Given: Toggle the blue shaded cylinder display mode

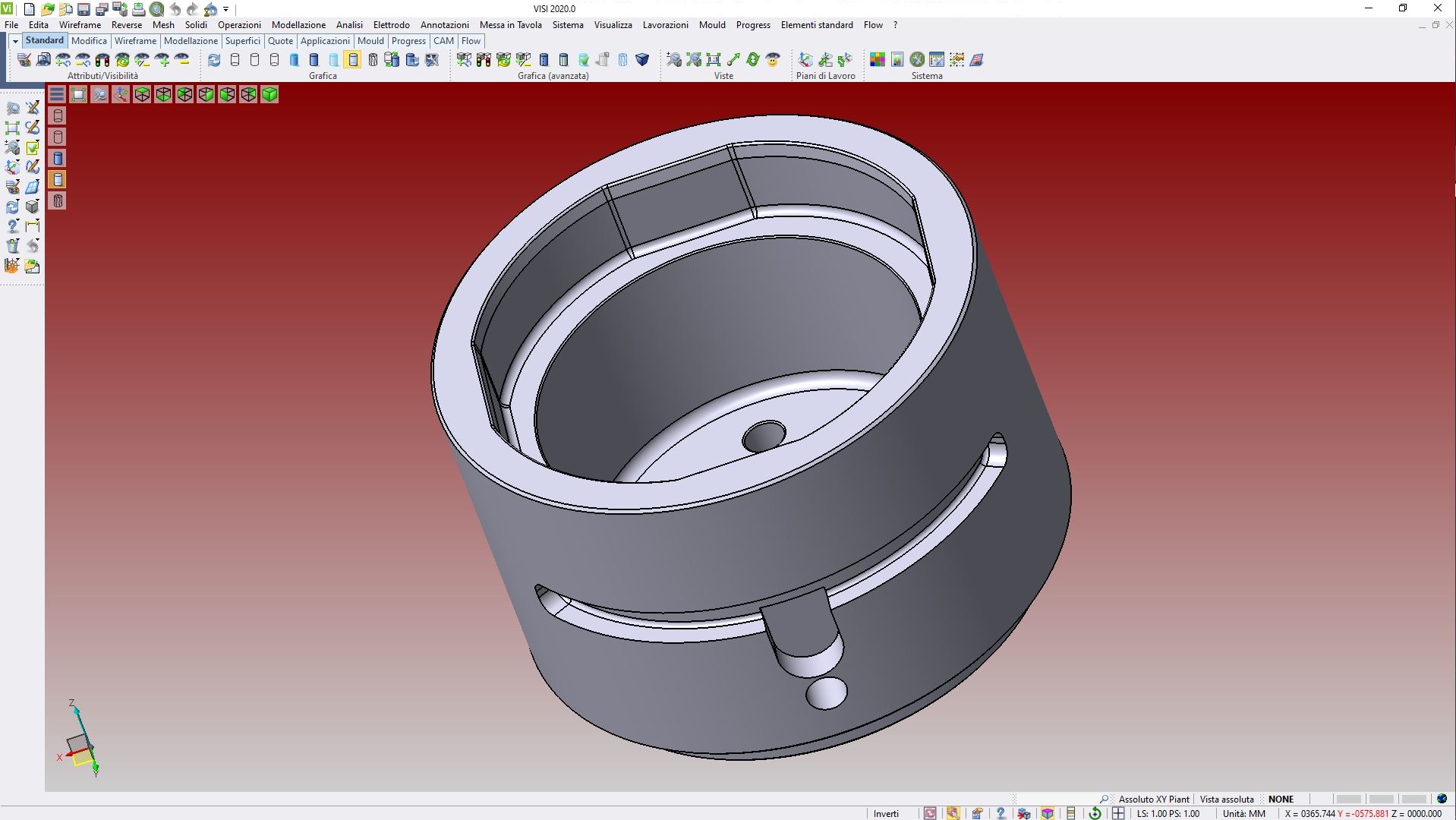Looking at the screenshot, I should pos(294,60).
